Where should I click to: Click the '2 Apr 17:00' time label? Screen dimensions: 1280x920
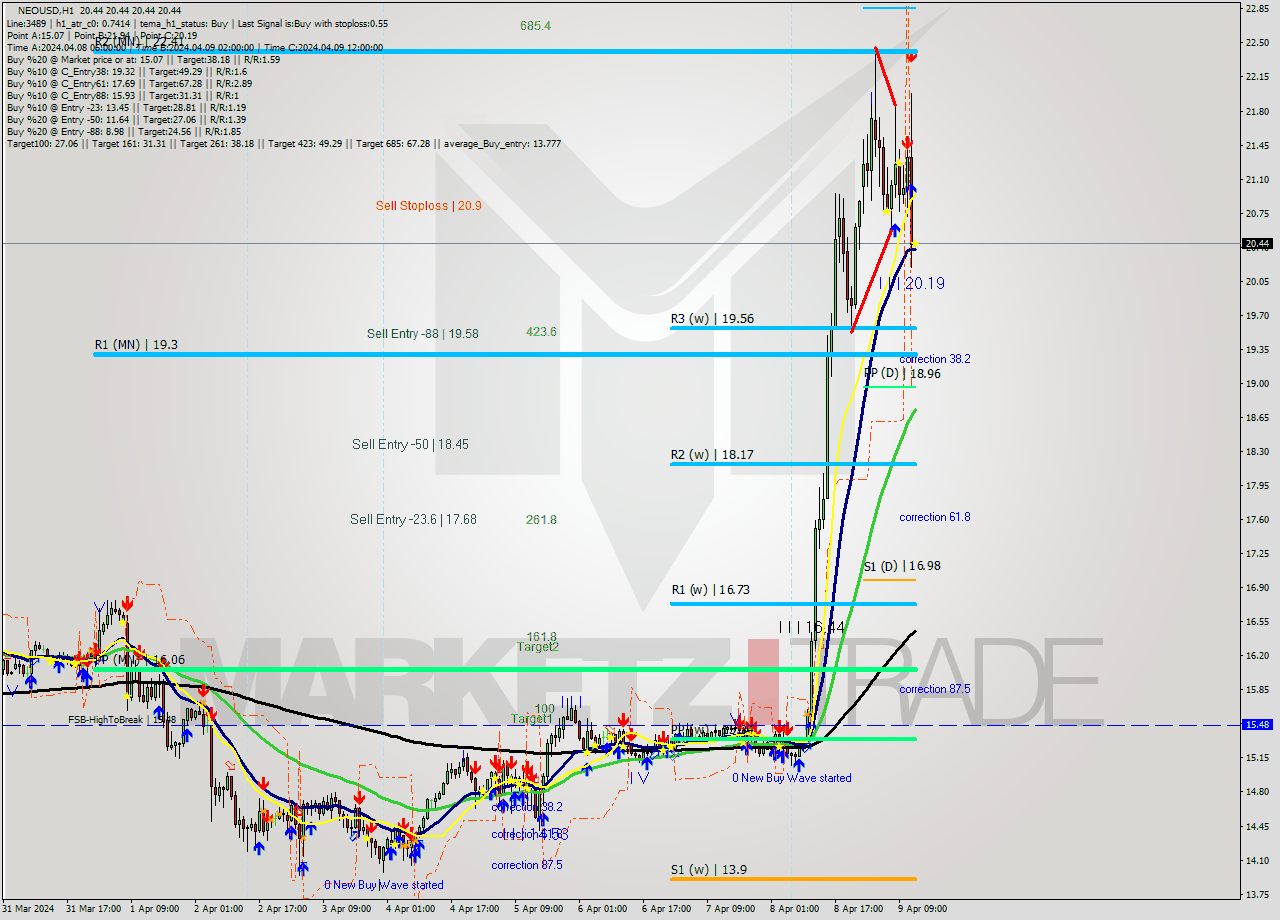pyautogui.click(x=283, y=909)
